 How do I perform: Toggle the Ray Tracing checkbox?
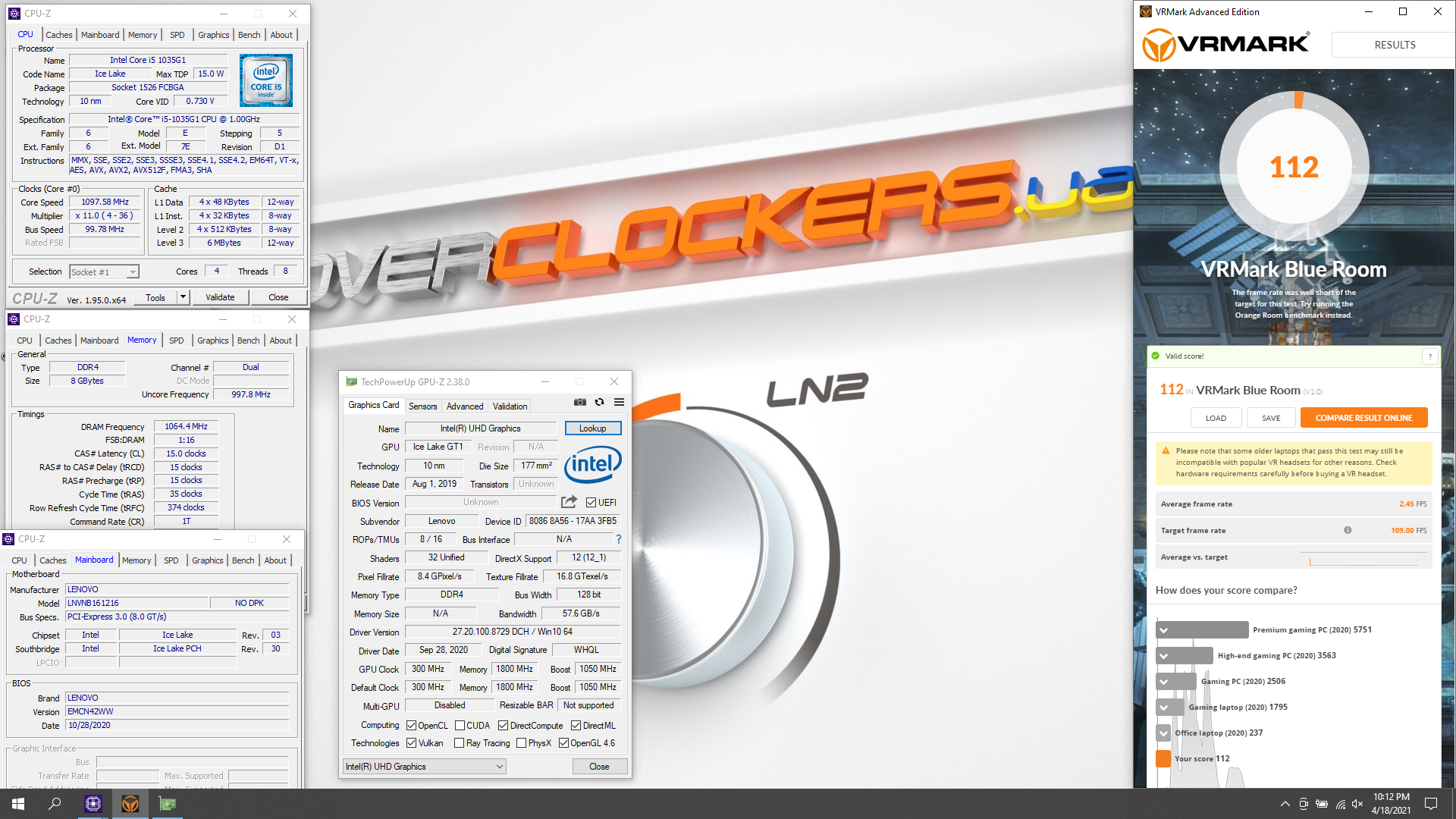point(459,743)
